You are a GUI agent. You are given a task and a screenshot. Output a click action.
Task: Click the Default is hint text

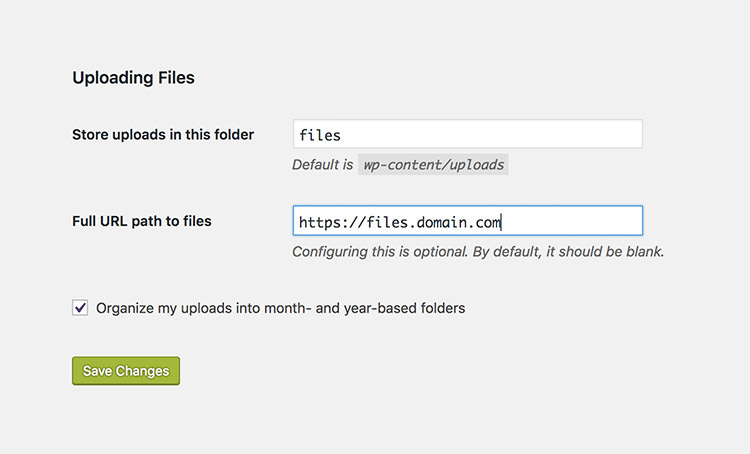[x=322, y=165]
